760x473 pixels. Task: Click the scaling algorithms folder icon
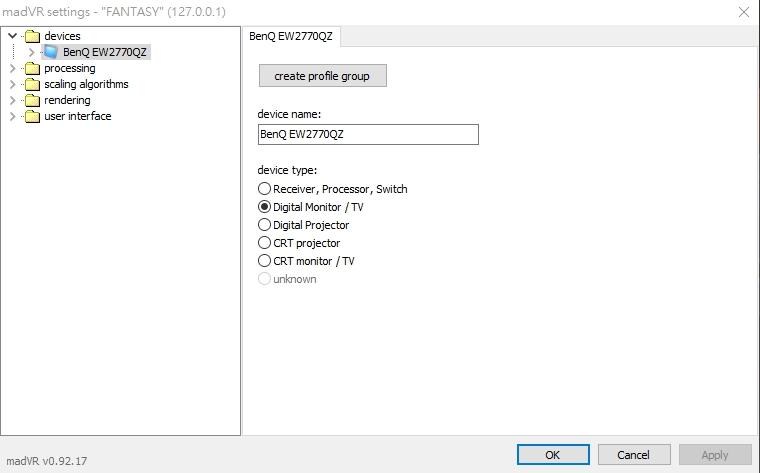pyautogui.click(x=32, y=84)
